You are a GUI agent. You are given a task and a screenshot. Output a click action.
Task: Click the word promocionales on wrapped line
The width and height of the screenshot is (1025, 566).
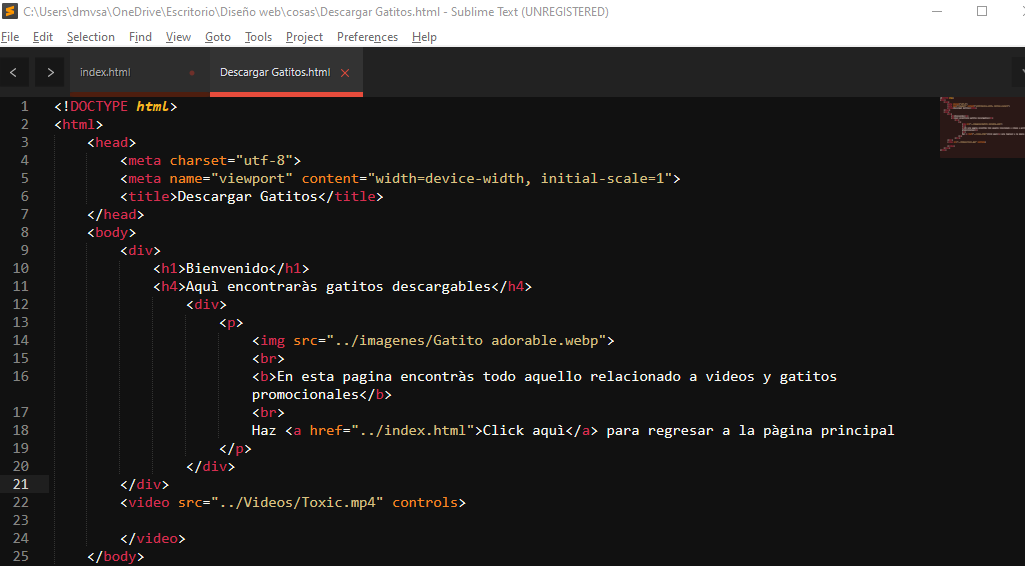pos(305,395)
